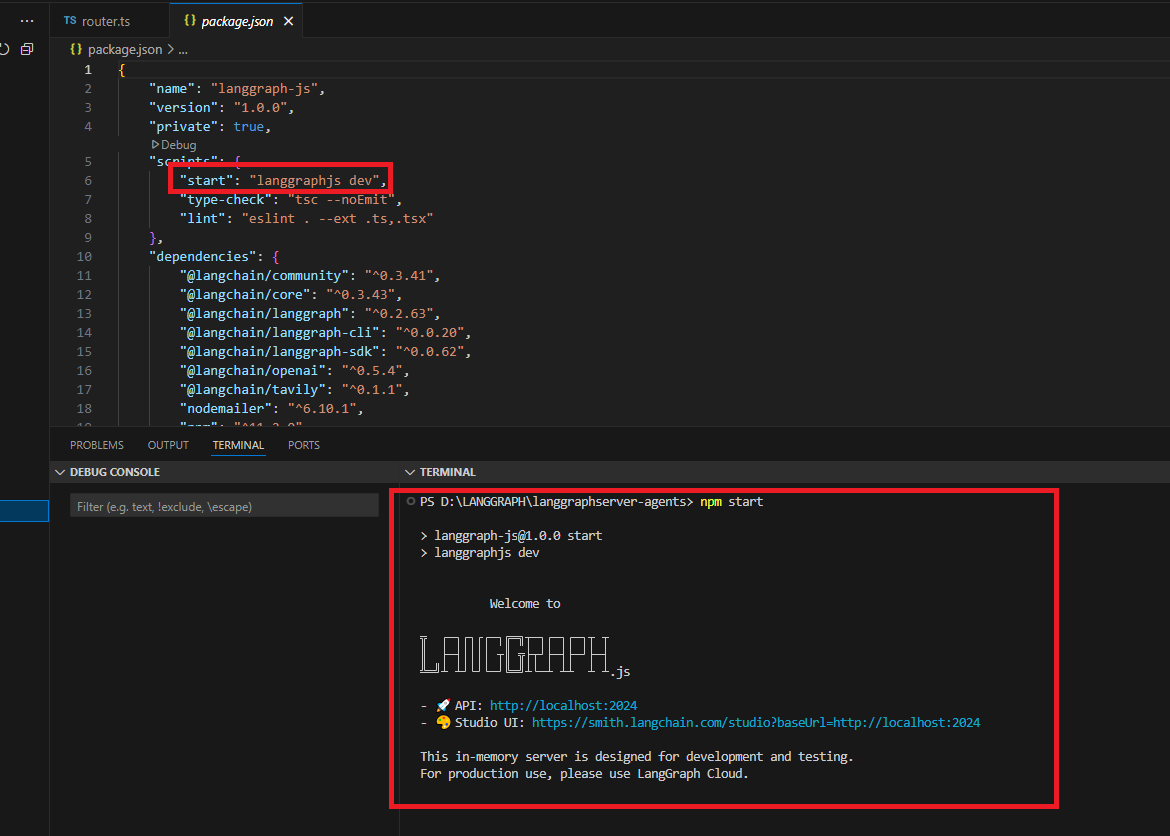The height and width of the screenshot is (836, 1170).
Task: Click the "@langchain/openai" dependency line
Action: (295, 371)
